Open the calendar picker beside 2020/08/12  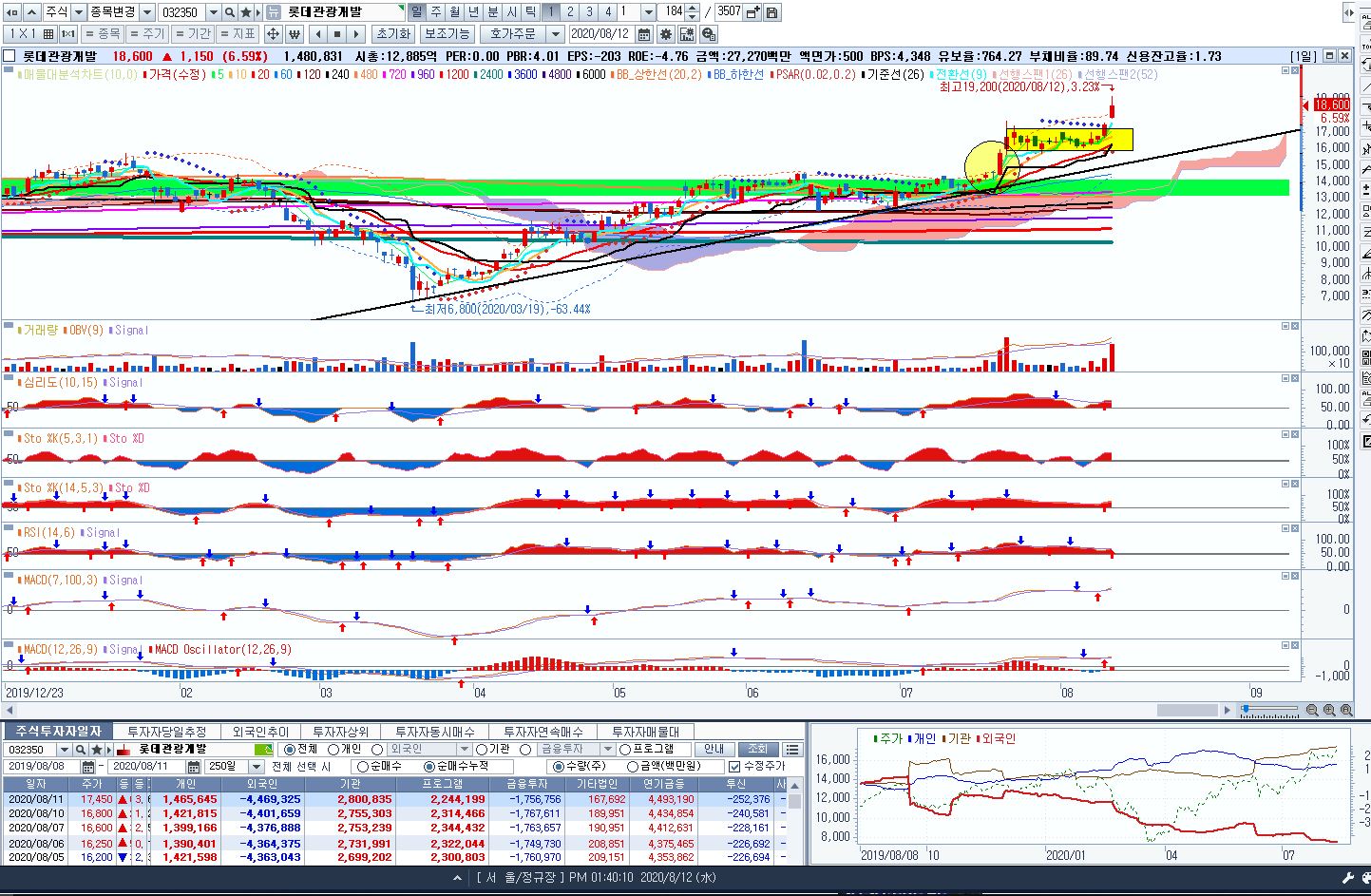tap(644, 34)
